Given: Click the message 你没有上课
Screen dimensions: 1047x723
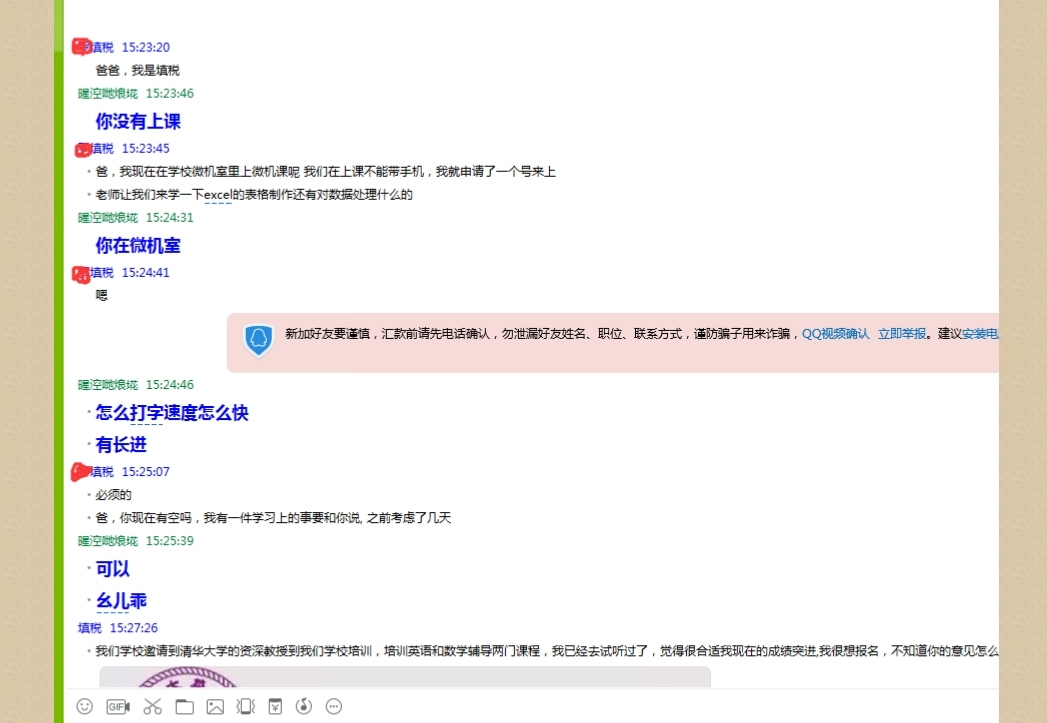Looking at the screenshot, I should 138,122.
